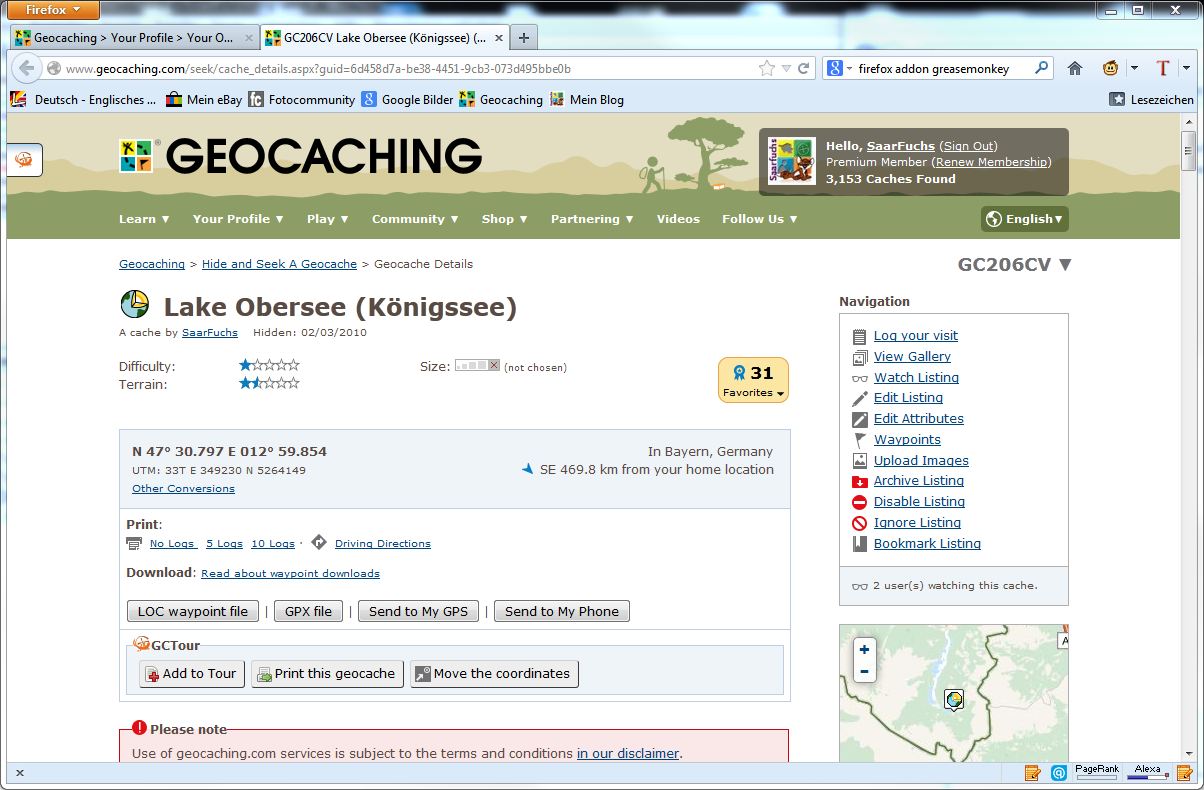Click Move the coordinates button
The width and height of the screenshot is (1204, 790).
494,674
